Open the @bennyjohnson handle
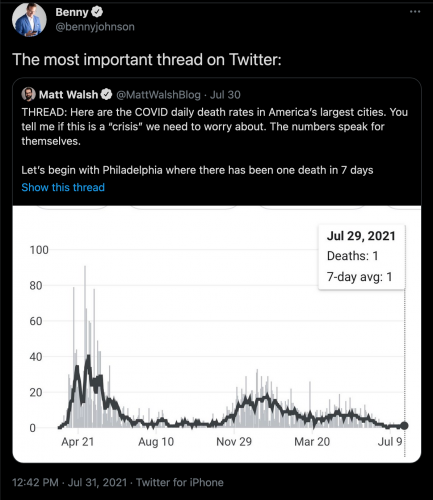Screen dimensions: 433x500 (x=95, y=27)
